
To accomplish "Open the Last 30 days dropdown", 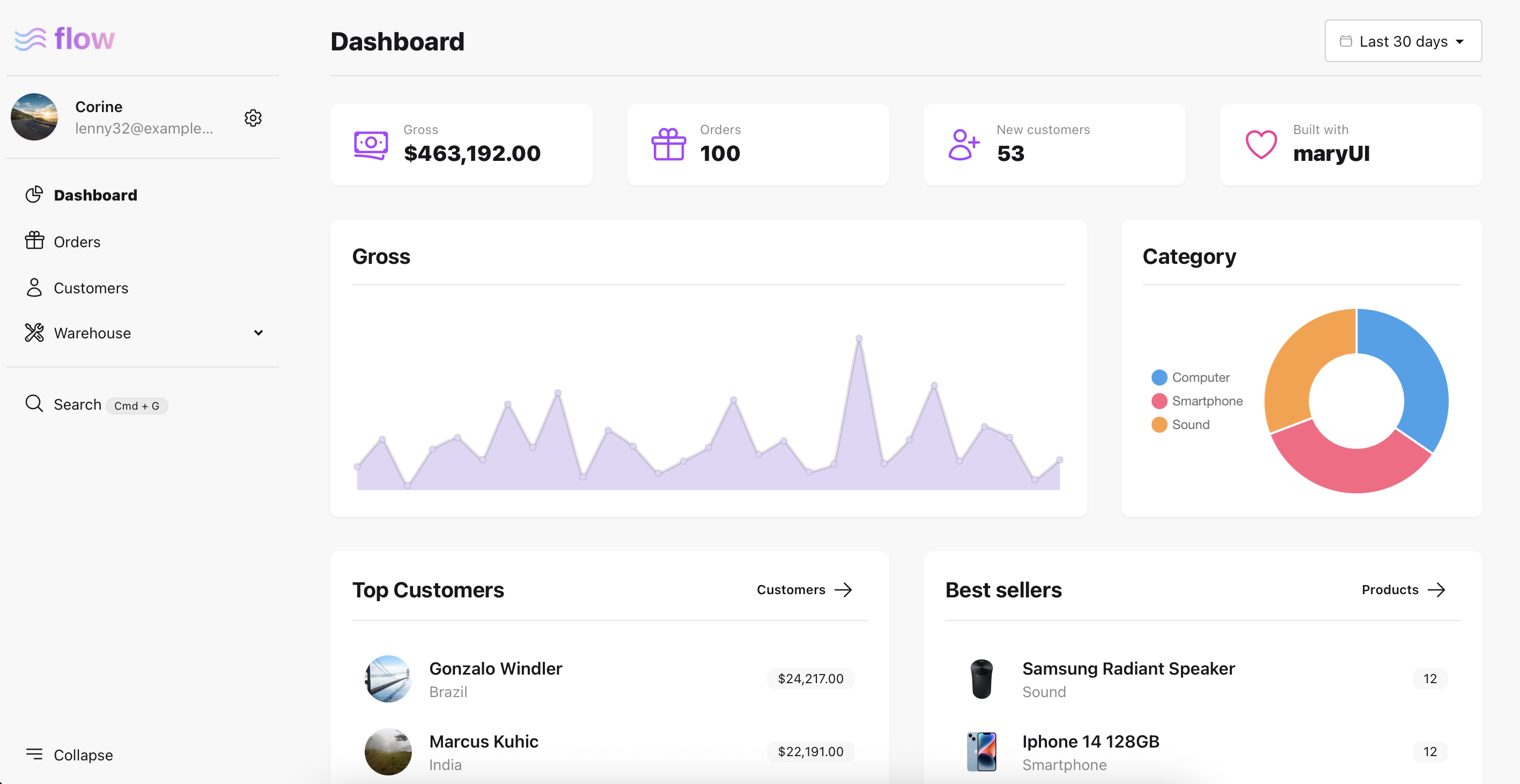I will (x=1403, y=41).
